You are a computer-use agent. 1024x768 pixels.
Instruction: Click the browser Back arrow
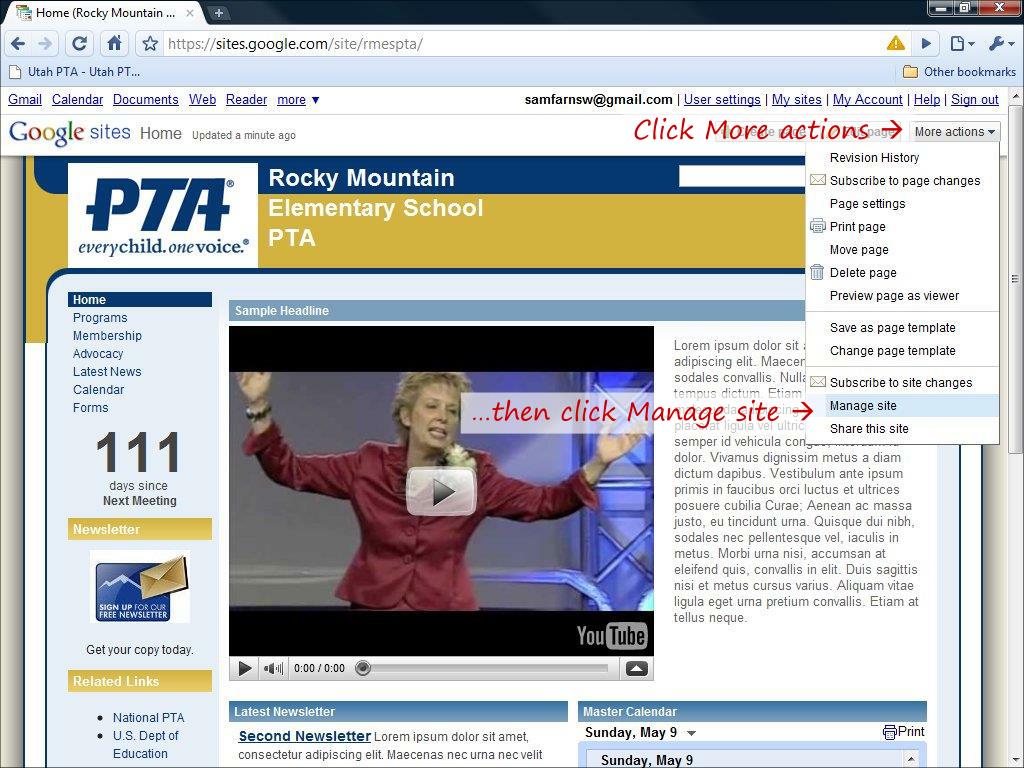[18, 44]
